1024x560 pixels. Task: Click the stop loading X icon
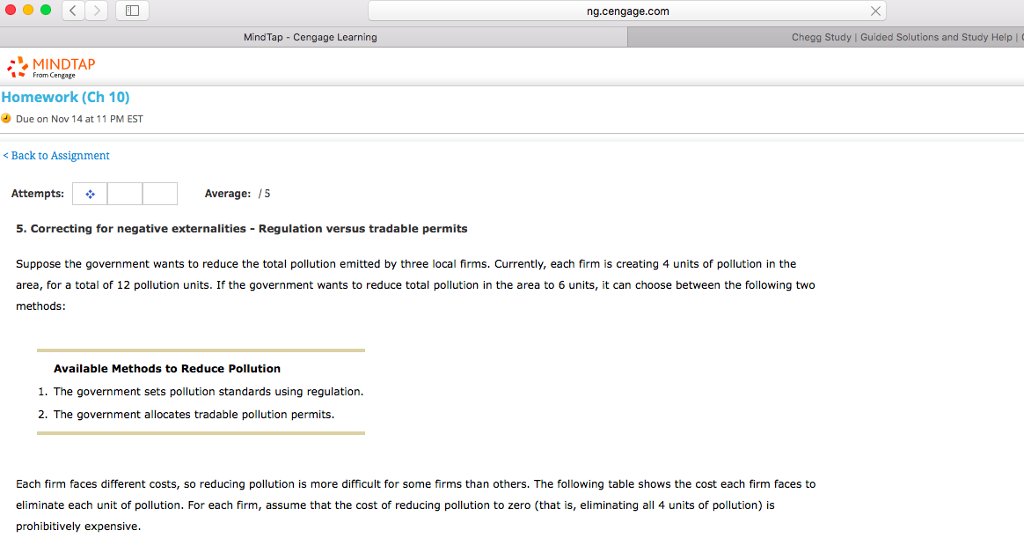[876, 11]
